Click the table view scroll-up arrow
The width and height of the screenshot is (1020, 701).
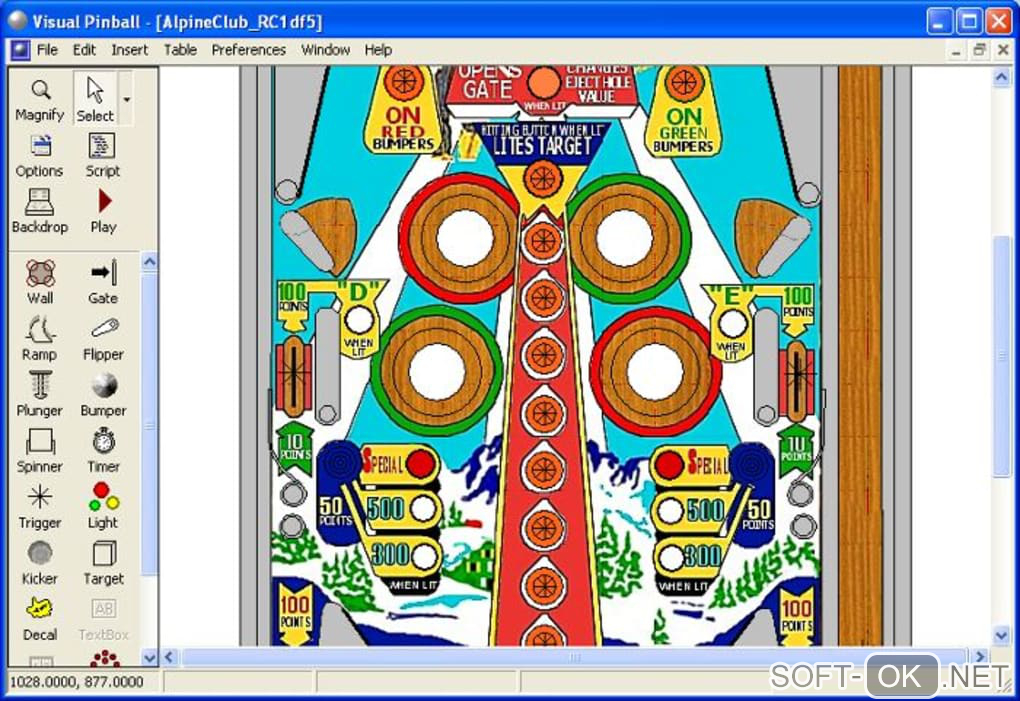[x=1001, y=77]
